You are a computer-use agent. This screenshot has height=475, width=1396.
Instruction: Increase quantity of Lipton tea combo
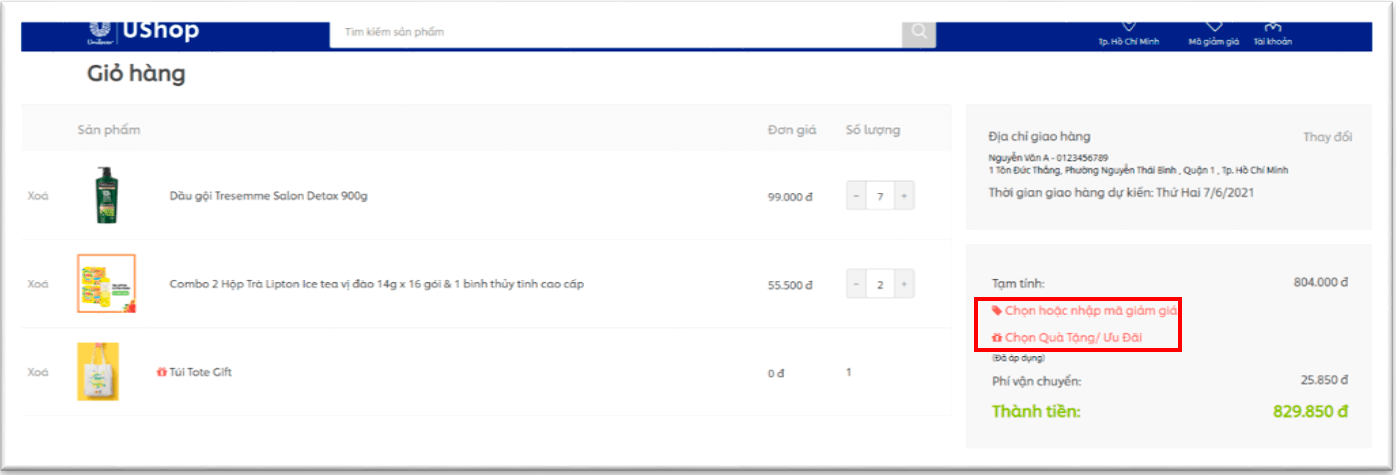(x=904, y=284)
